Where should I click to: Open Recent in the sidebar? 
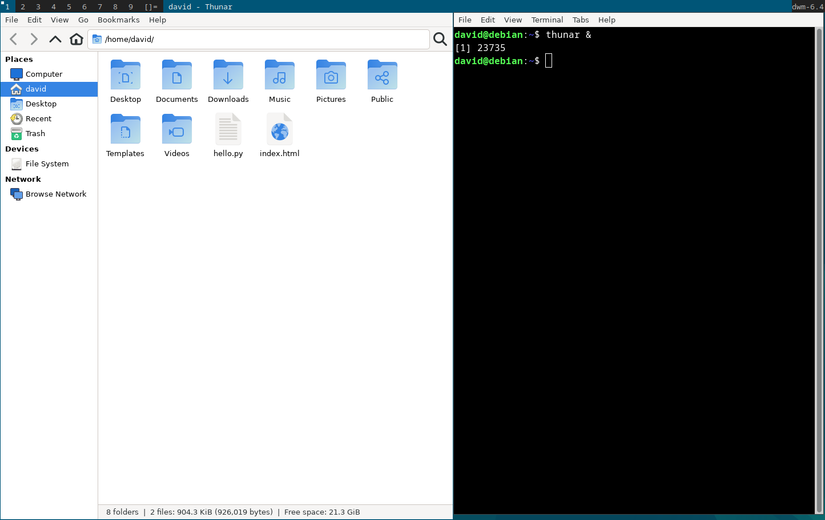click(x=48, y=118)
